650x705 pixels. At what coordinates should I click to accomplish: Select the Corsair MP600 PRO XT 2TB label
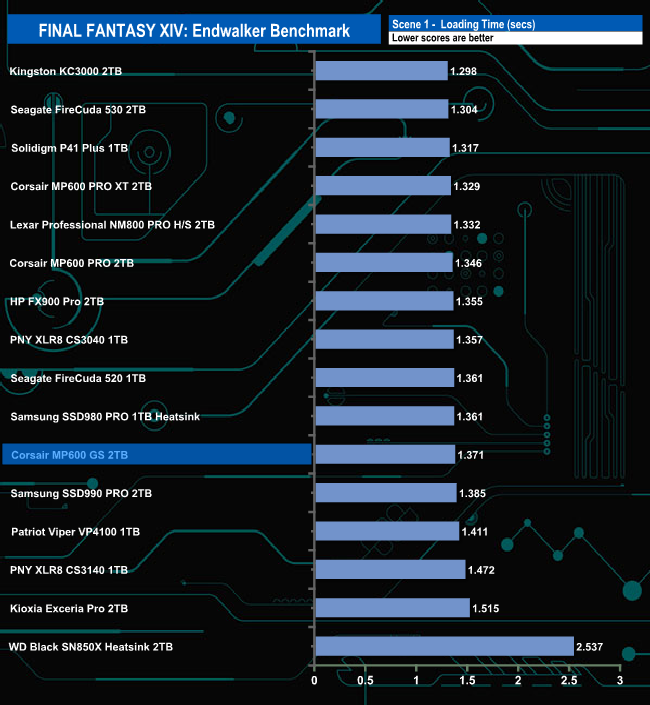(81, 186)
